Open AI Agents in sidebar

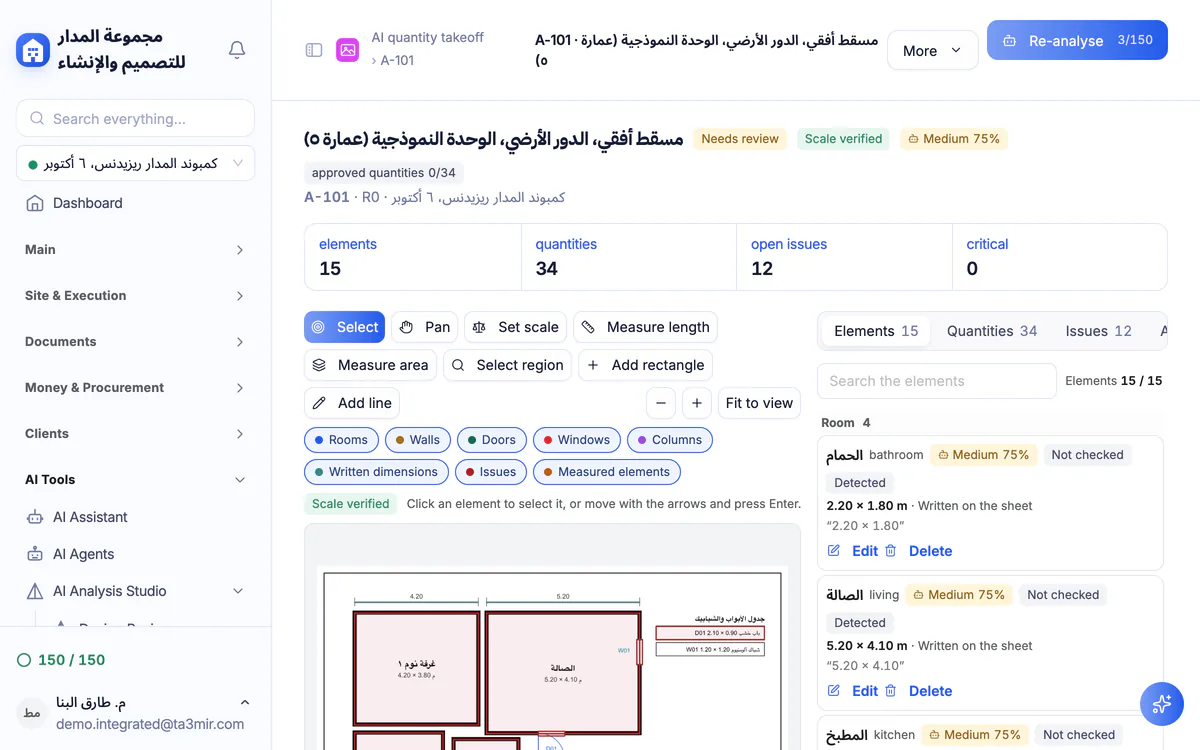135,554
